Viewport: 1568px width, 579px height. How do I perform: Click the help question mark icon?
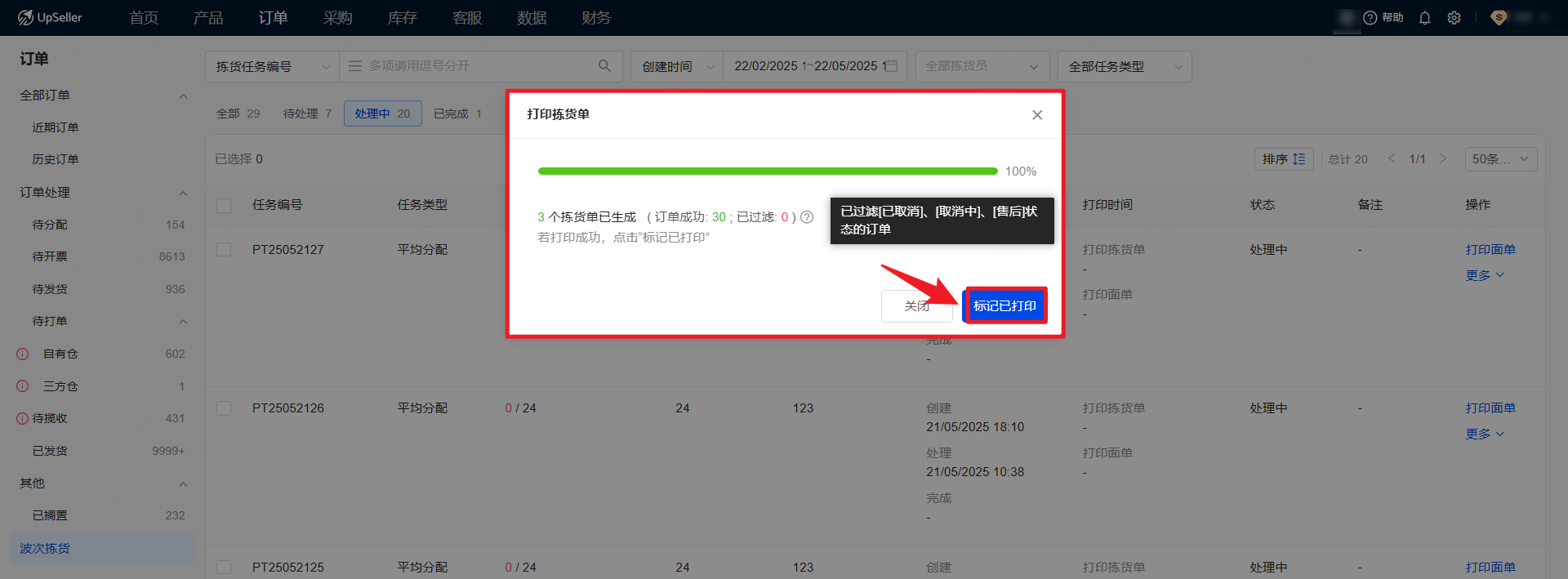(1370, 18)
